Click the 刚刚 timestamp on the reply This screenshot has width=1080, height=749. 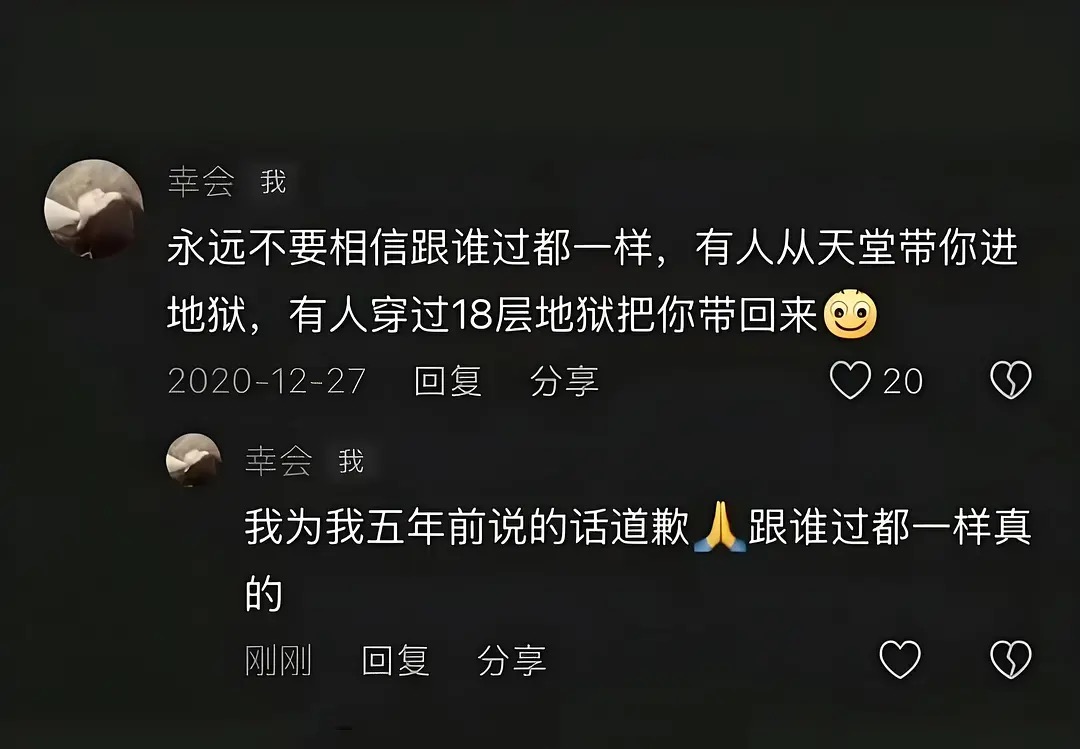(x=278, y=661)
